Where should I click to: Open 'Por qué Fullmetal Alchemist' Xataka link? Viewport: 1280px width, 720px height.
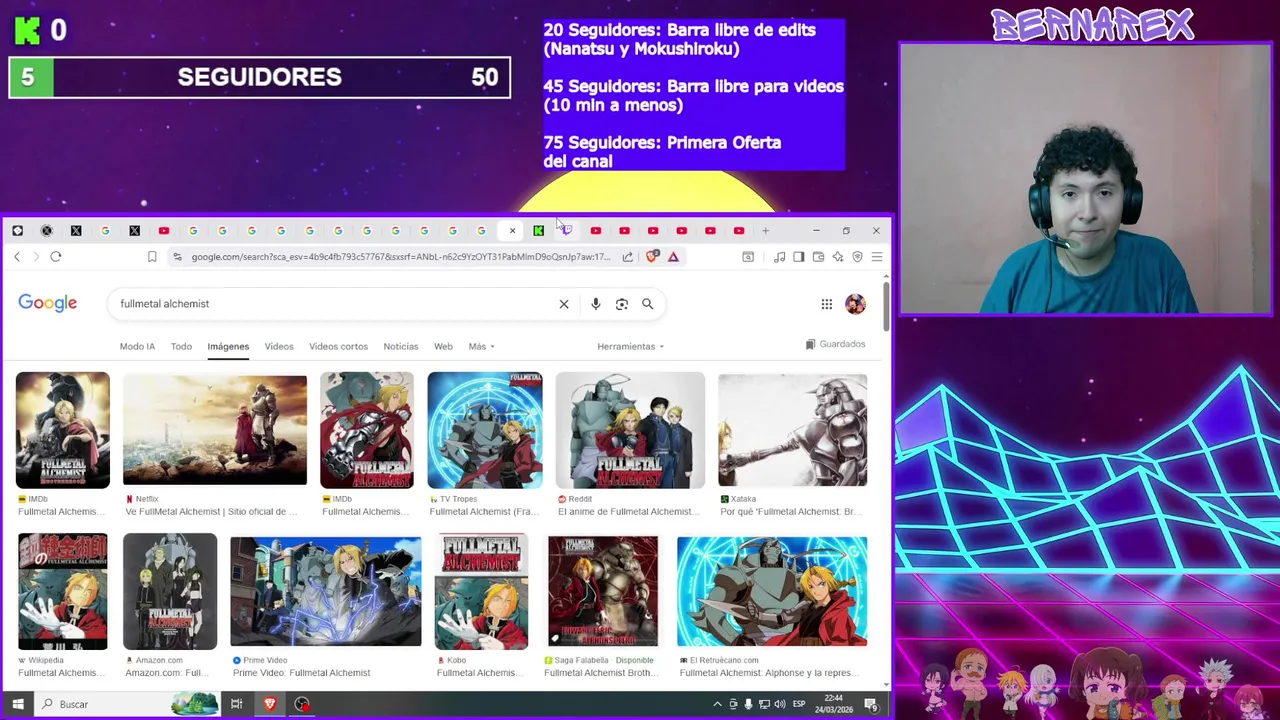(791, 512)
